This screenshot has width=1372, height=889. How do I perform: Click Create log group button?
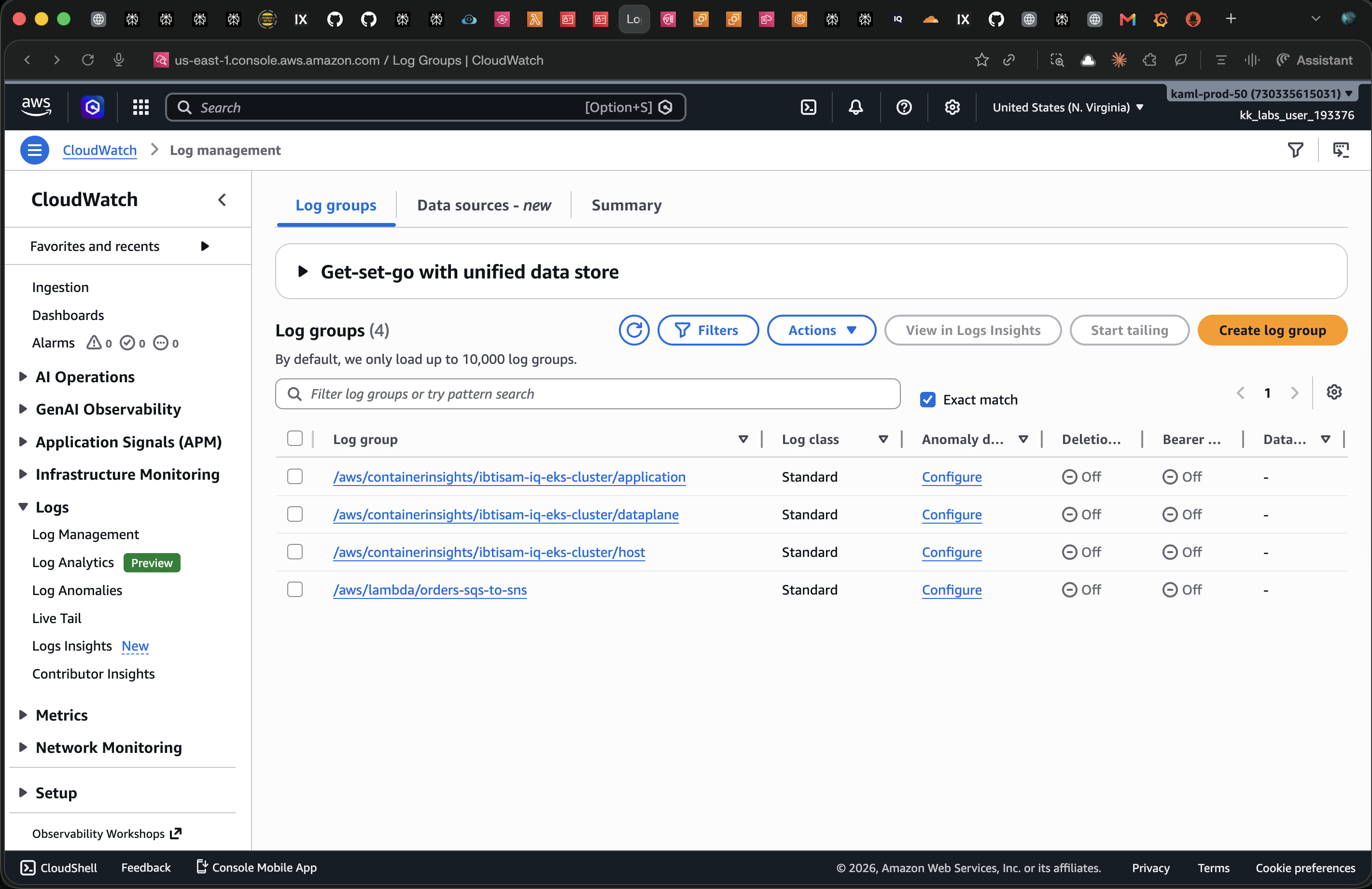(x=1272, y=330)
